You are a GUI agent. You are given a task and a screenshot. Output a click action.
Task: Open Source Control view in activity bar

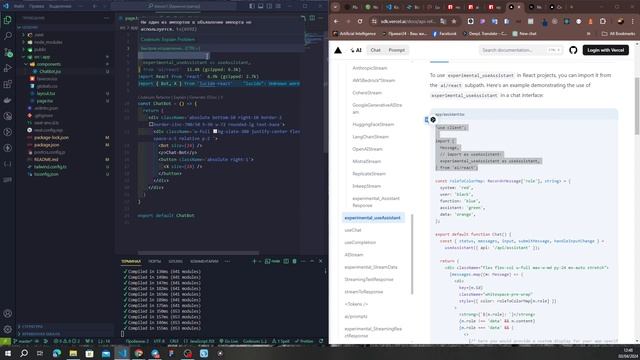tap(7, 52)
